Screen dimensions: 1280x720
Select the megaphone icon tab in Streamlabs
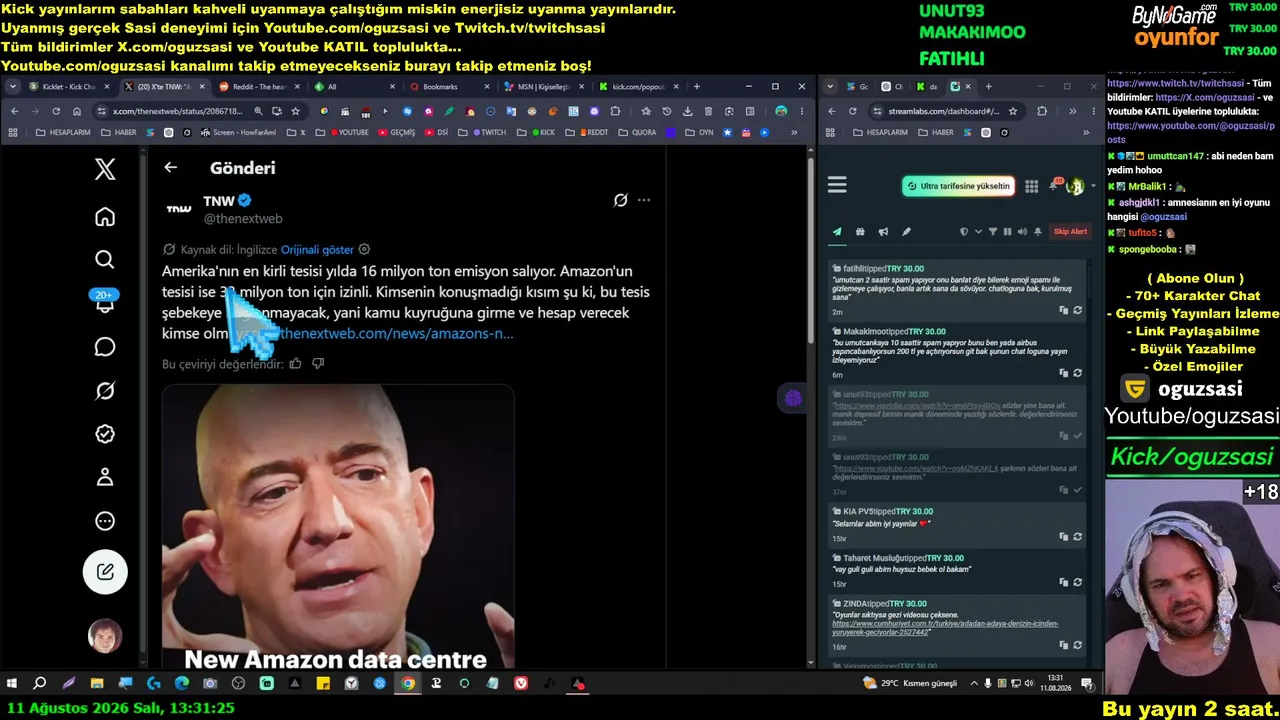click(883, 232)
